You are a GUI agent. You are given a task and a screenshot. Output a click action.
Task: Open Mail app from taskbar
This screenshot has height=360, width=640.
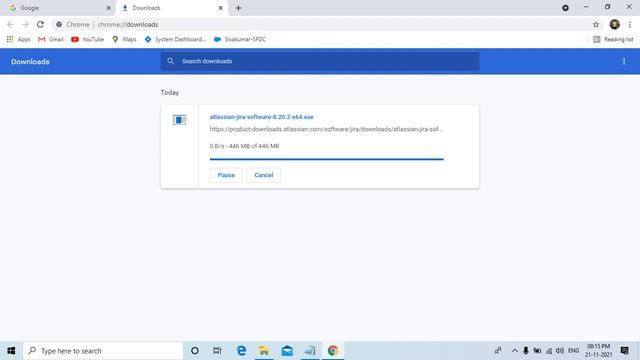tap(287, 351)
